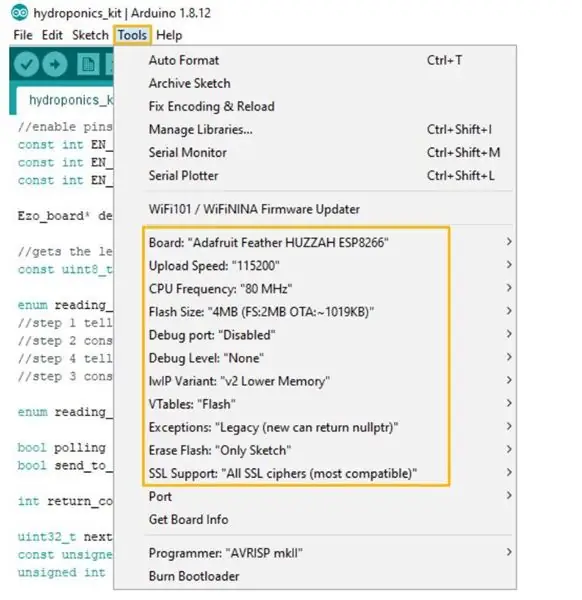Click Get Board Info
The width and height of the screenshot is (582, 600).
tap(315, 519)
